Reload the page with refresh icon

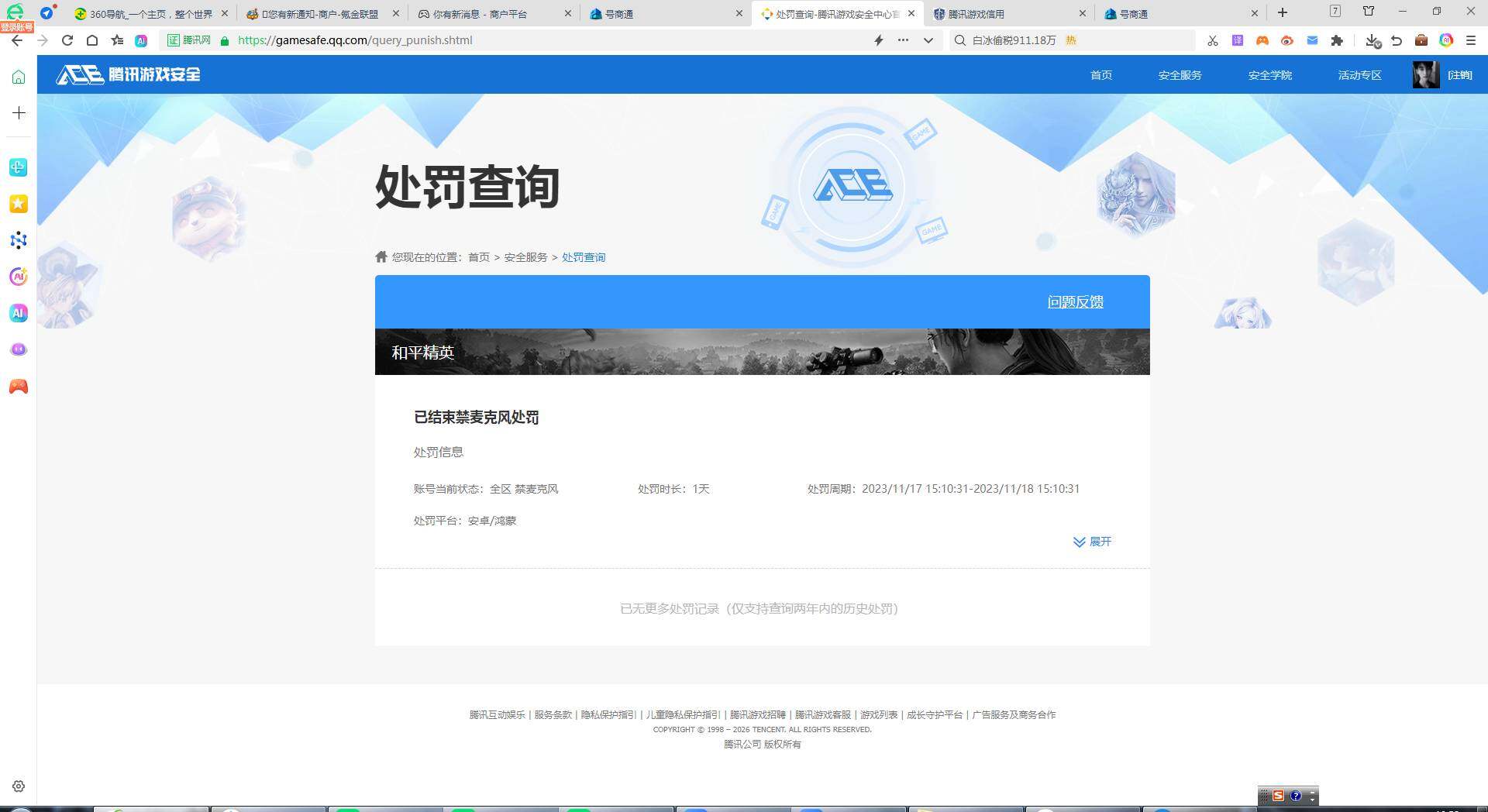(67, 40)
